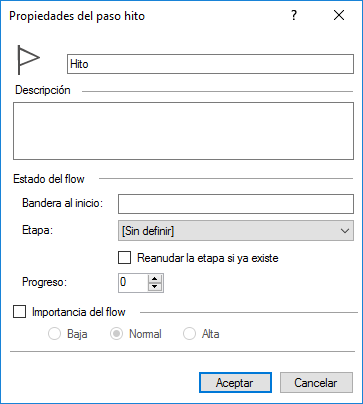Close the Propiedades del paso hito dialog
The height and width of the screenshot is (404, 363).
[339, 15]
